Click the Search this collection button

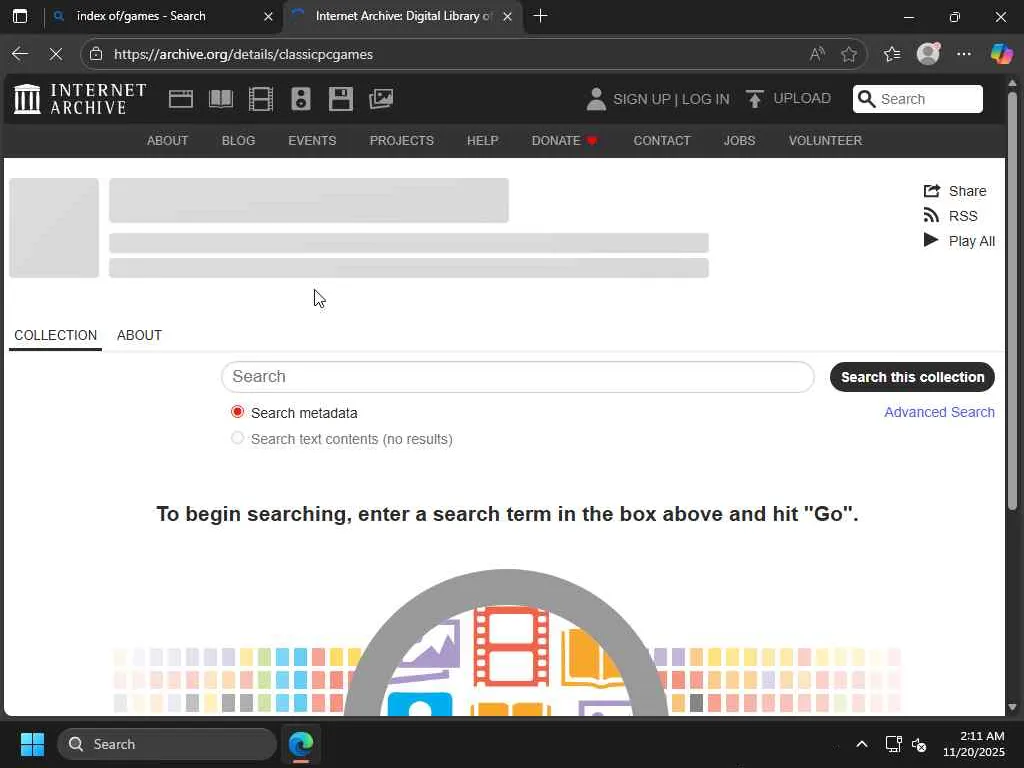912,377
